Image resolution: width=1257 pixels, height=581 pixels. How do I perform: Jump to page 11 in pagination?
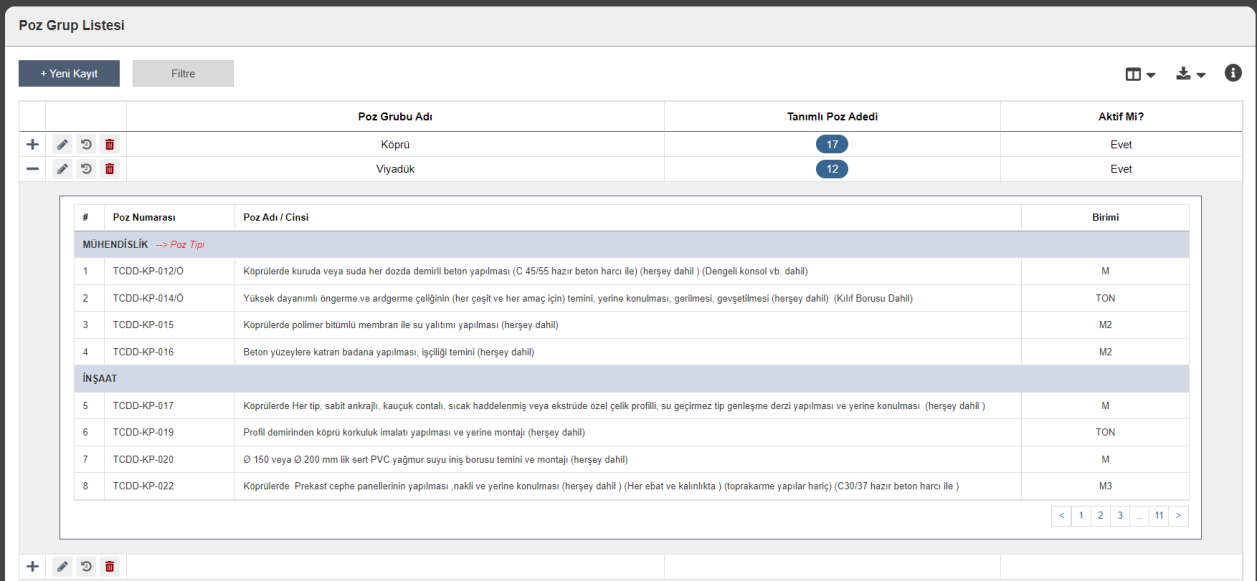[x=1159, y=516]
